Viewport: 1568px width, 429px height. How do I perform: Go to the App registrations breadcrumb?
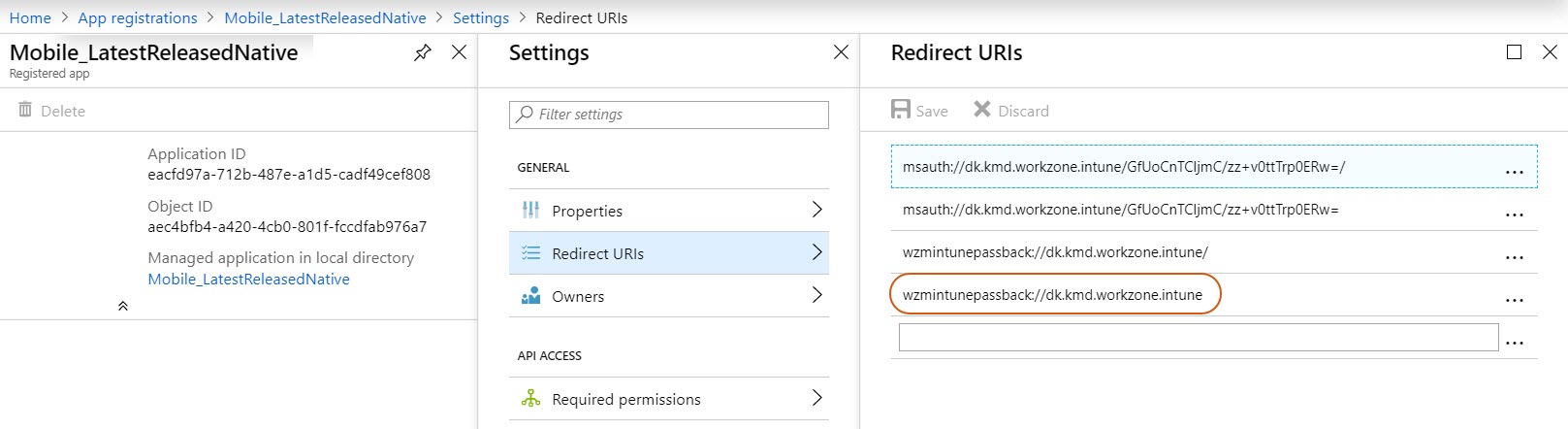click(138, 17)
